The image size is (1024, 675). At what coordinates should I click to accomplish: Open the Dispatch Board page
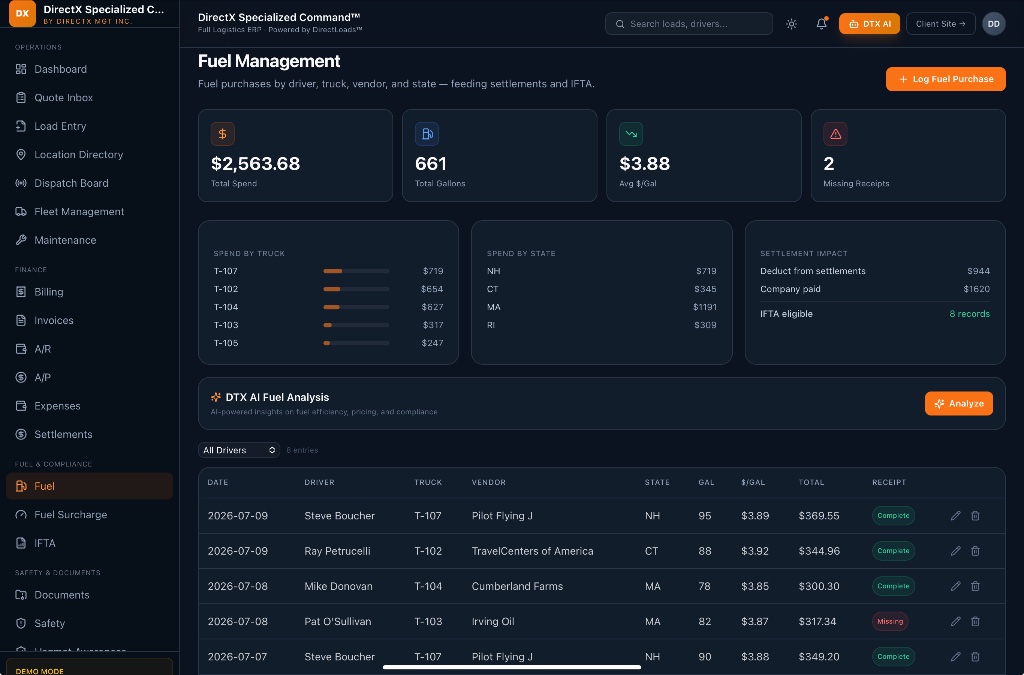(x=89, y=183)
